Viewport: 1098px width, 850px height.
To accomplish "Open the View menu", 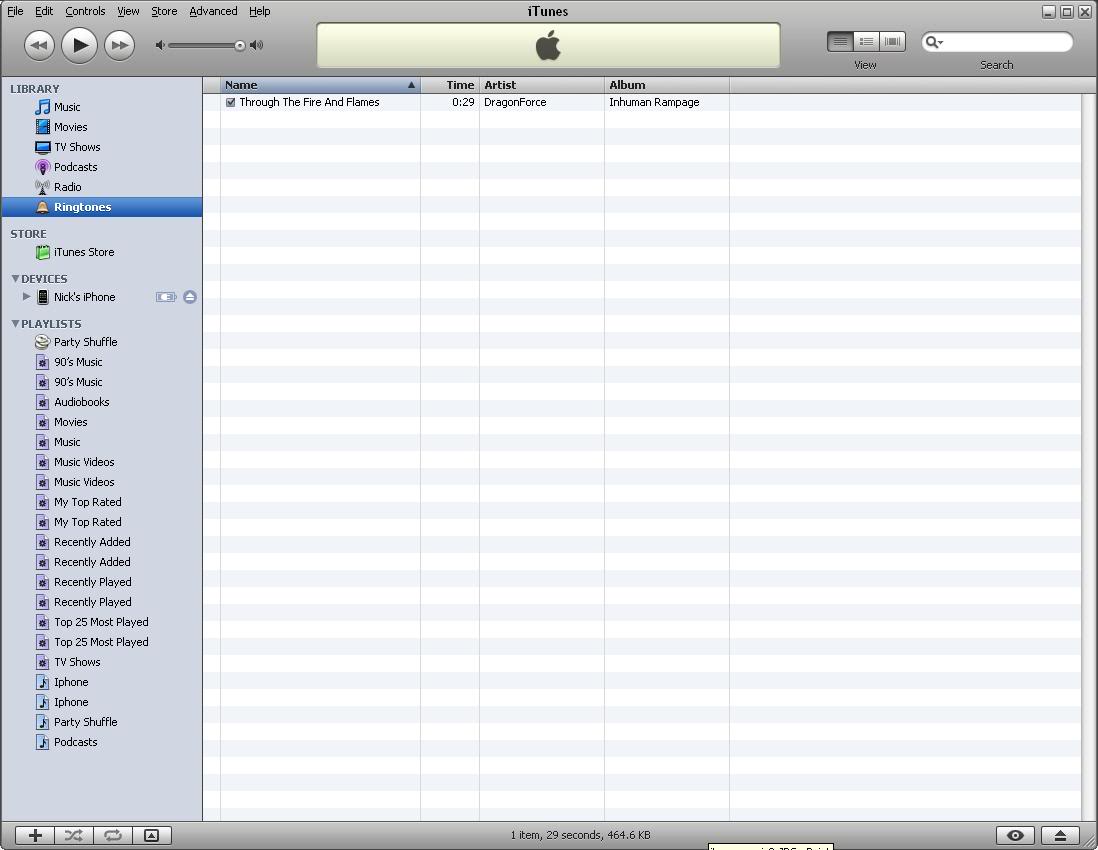I will pyautogui.click(x=128, y=11).
